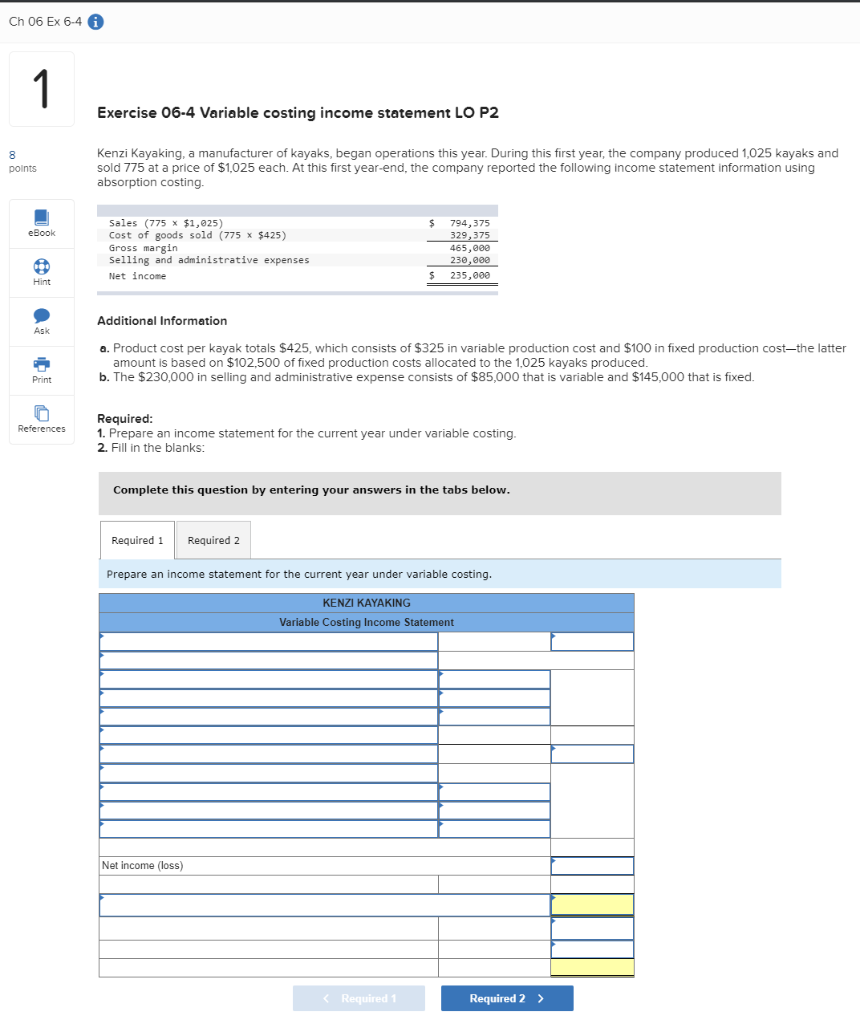Viewport: 860px width, 1024px height.
Task: Select the Required 1 tab
Action: [137, 540]
